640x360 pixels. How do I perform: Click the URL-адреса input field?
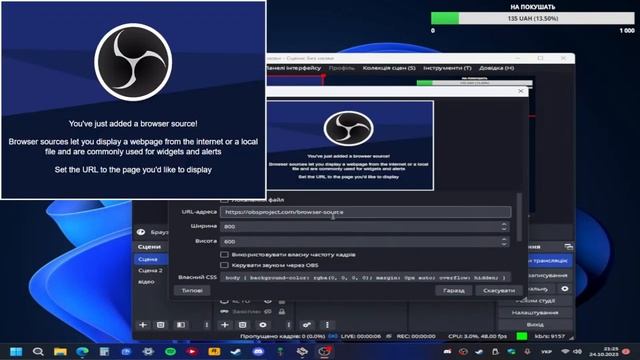(x=365, y=212)
